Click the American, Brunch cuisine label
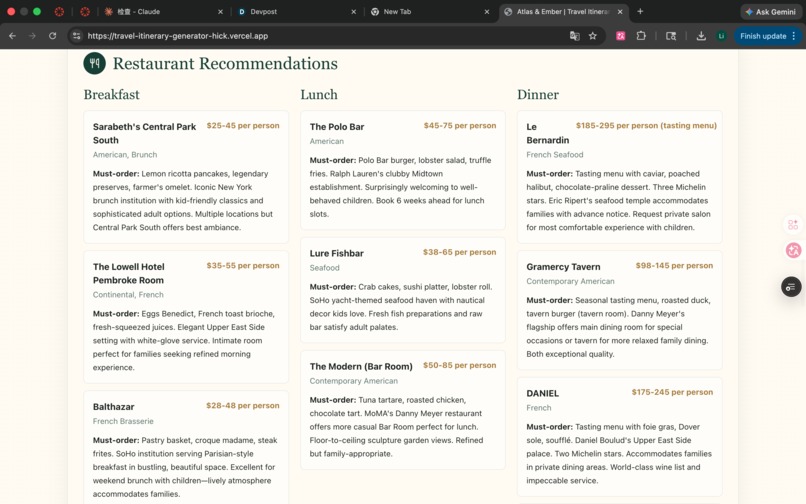This screenshot has width=806, height=504. click(x=125, y=155)
